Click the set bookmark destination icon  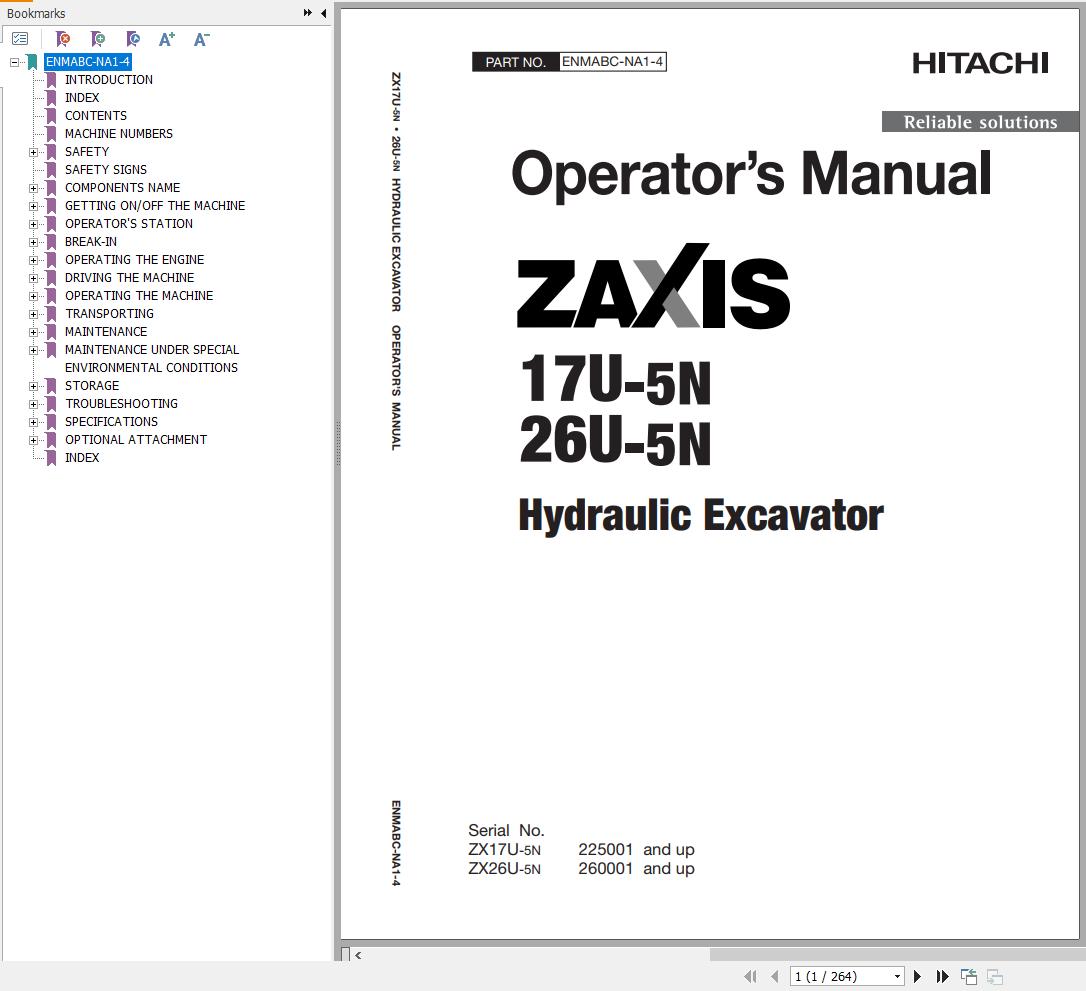click(132, 39)
